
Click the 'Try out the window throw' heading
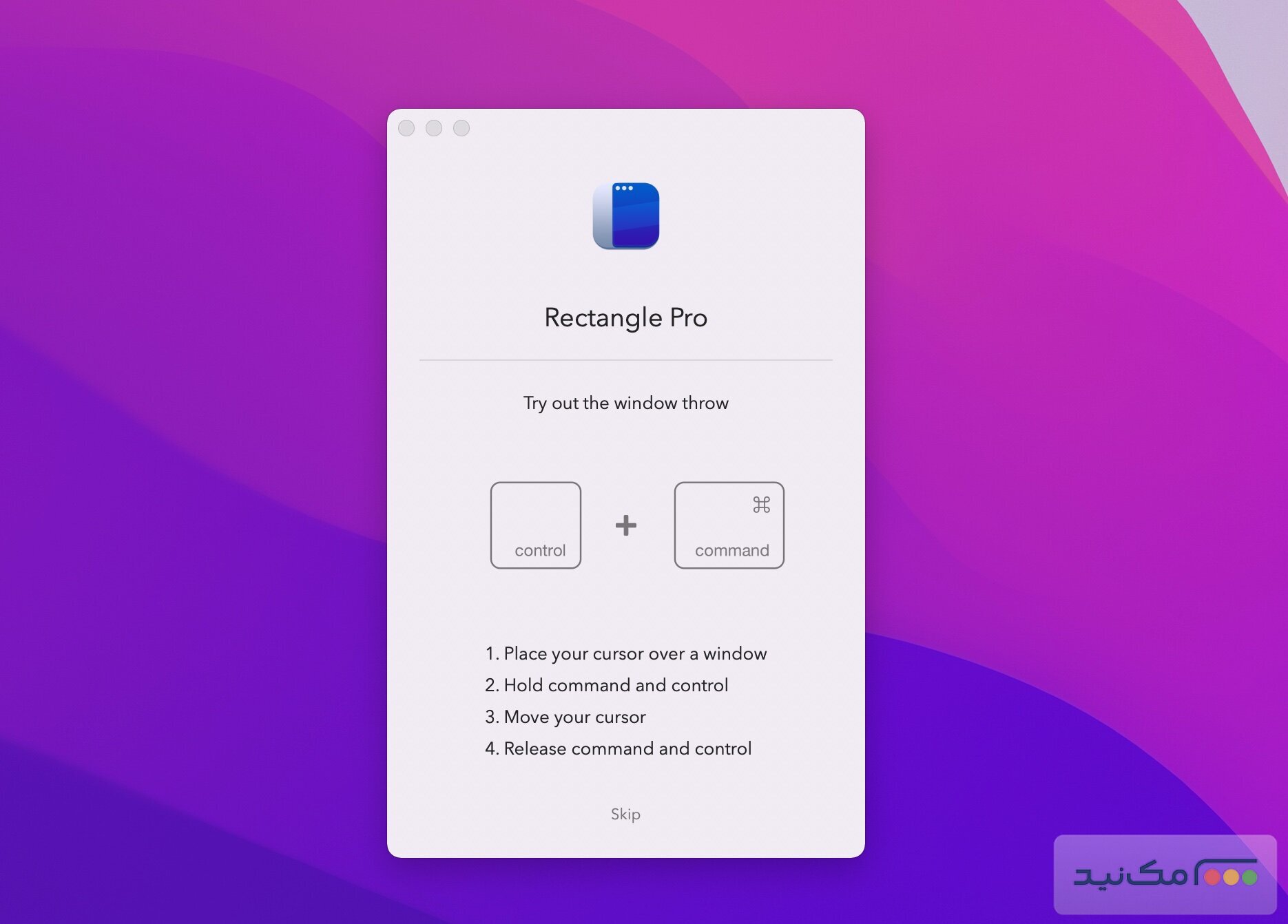tap(625, 403)
